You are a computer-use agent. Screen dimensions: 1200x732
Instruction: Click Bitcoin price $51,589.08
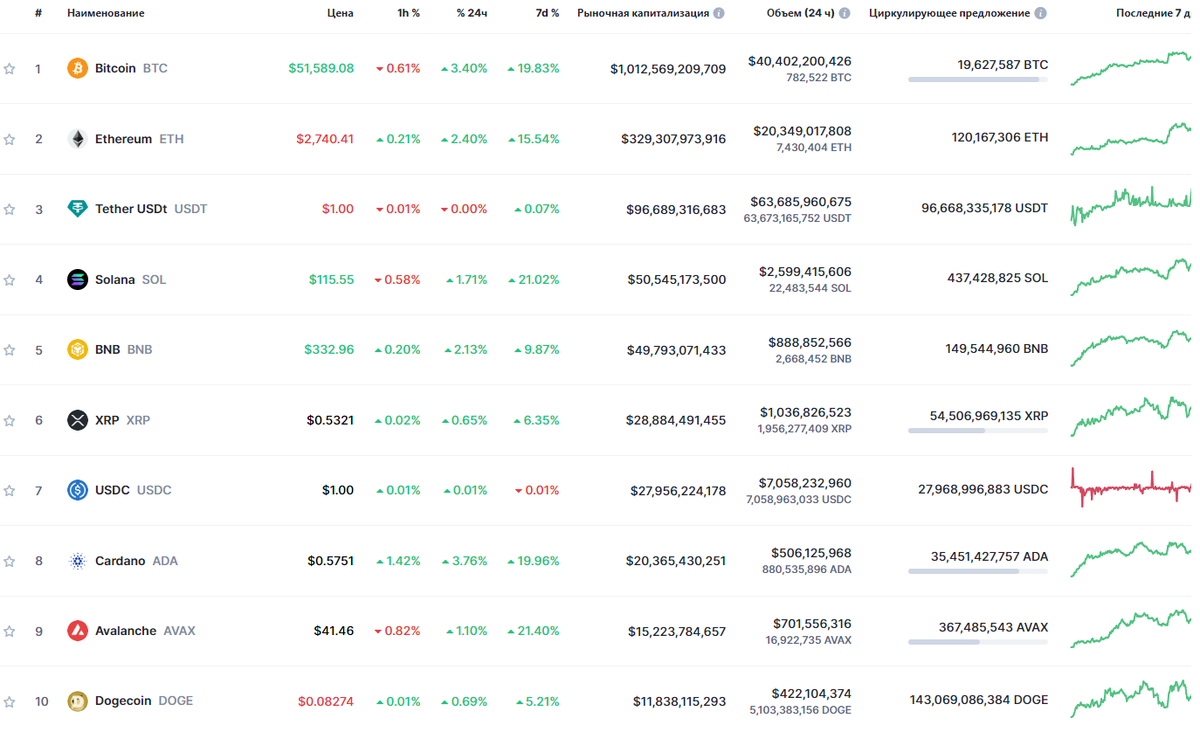[x=321, y=69]
